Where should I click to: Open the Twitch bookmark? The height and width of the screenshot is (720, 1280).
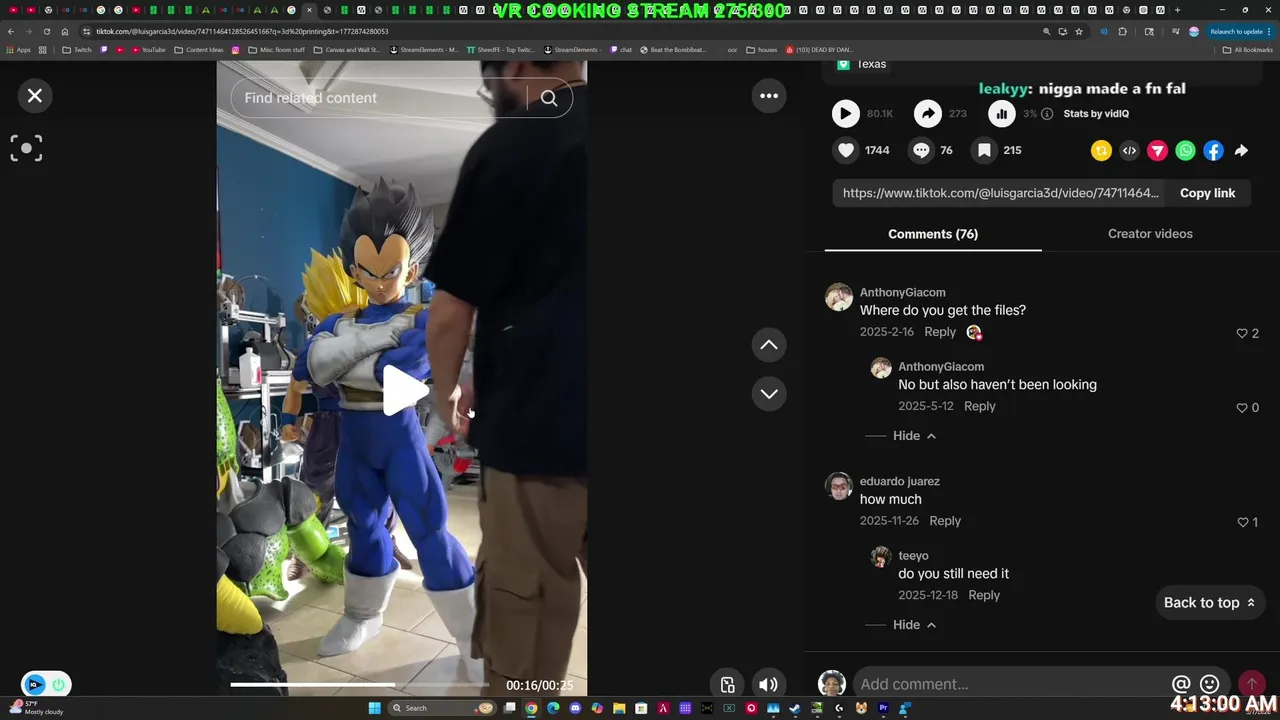[x=77, y=50]
